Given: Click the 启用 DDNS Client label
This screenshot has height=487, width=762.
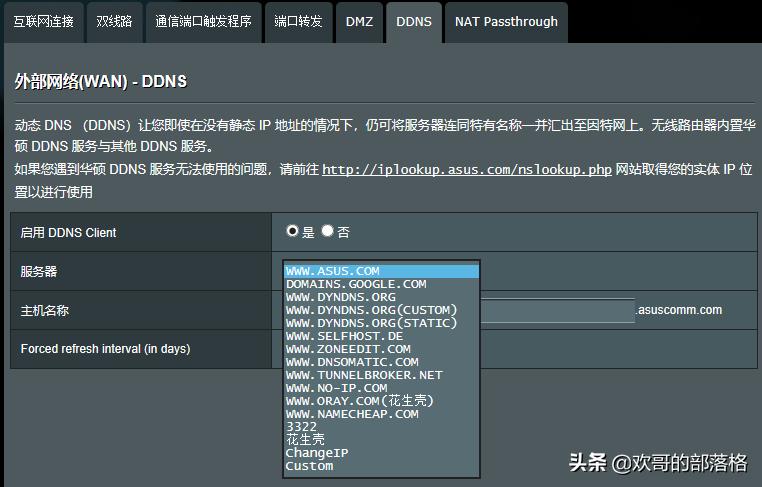Looking at the screenshot, I should 69,233.
